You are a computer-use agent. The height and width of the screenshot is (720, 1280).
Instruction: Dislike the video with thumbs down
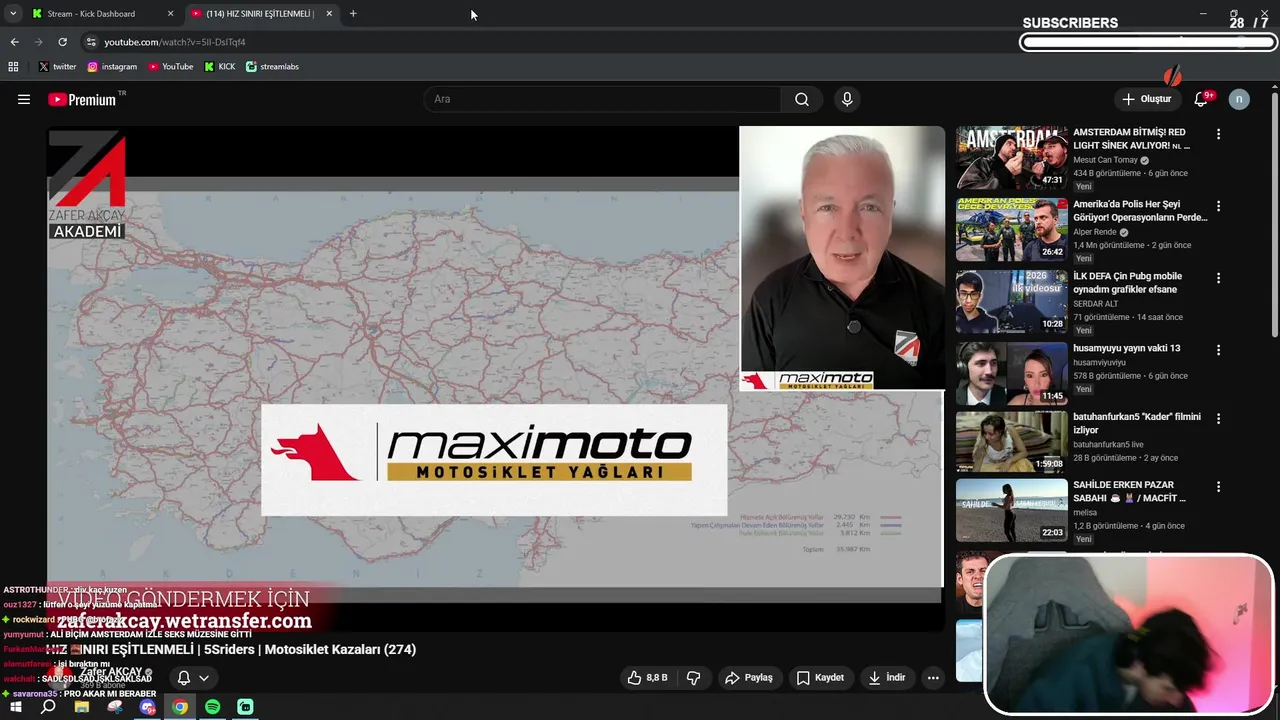tap(694, 677)
